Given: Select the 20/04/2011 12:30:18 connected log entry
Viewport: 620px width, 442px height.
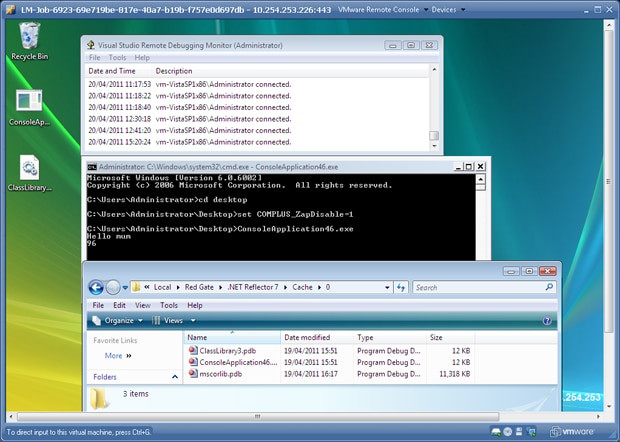Looking at the screenshot, I should pos(257,119).
